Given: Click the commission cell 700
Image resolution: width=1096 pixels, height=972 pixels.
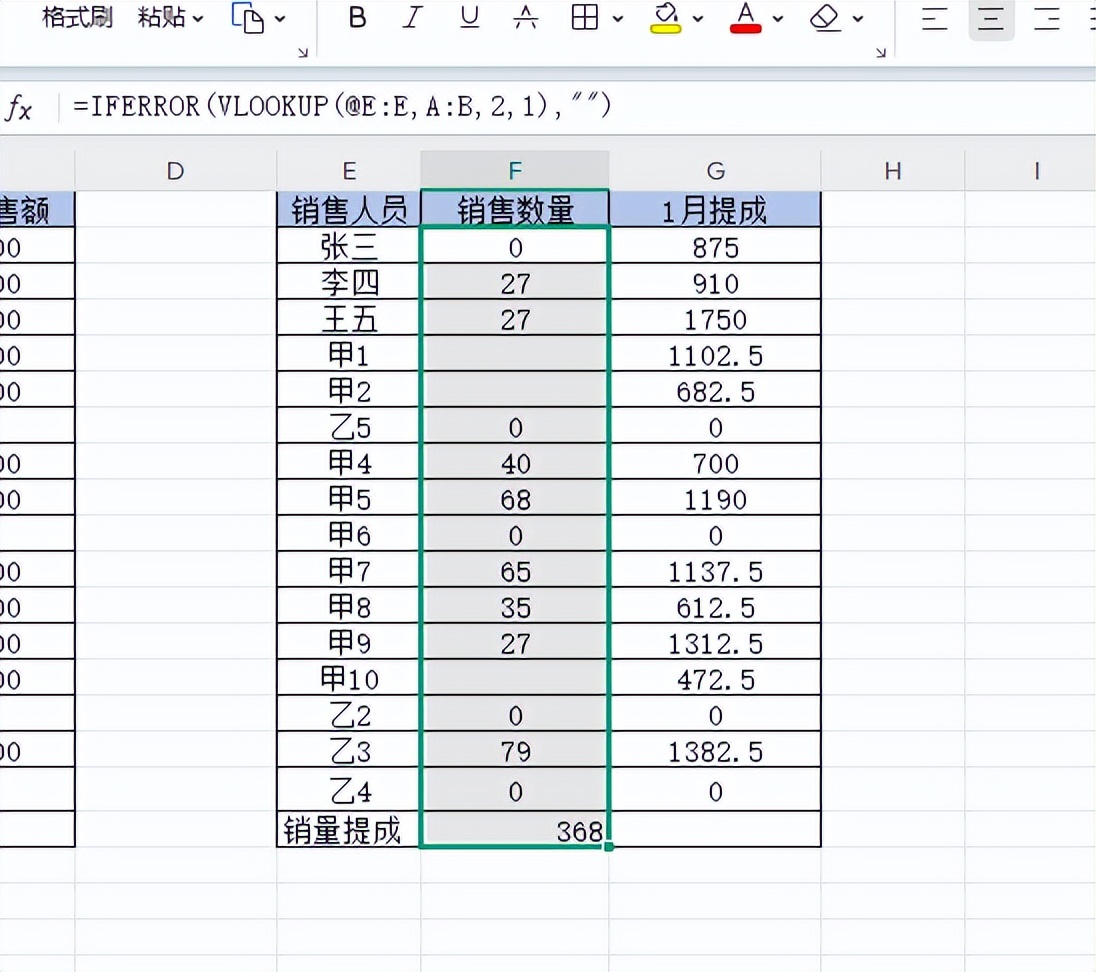Looking at the screenshot, I should tap(715, 462).
